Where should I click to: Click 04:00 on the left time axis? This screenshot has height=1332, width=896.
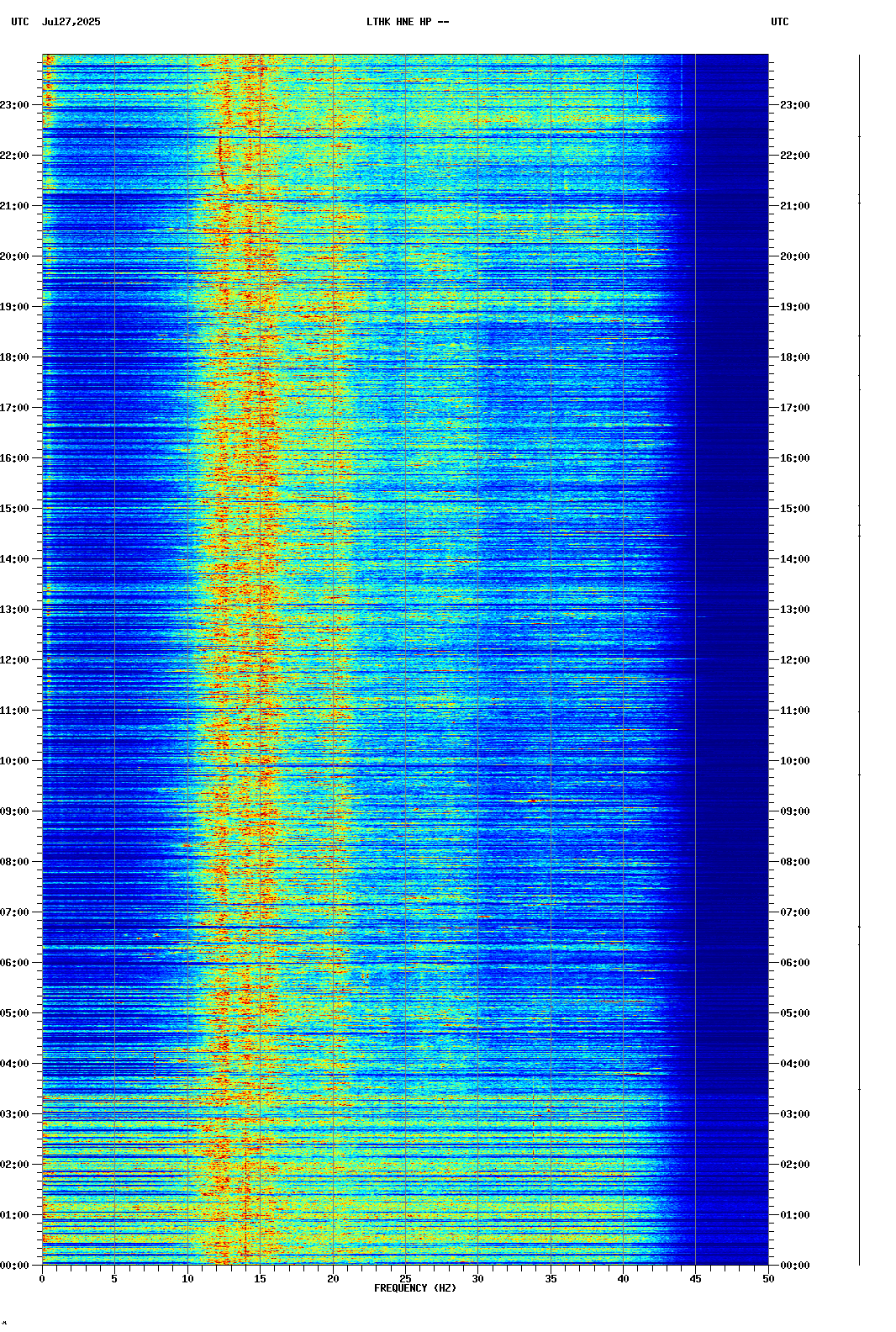pyautogui.click(x=15, y=1064)
